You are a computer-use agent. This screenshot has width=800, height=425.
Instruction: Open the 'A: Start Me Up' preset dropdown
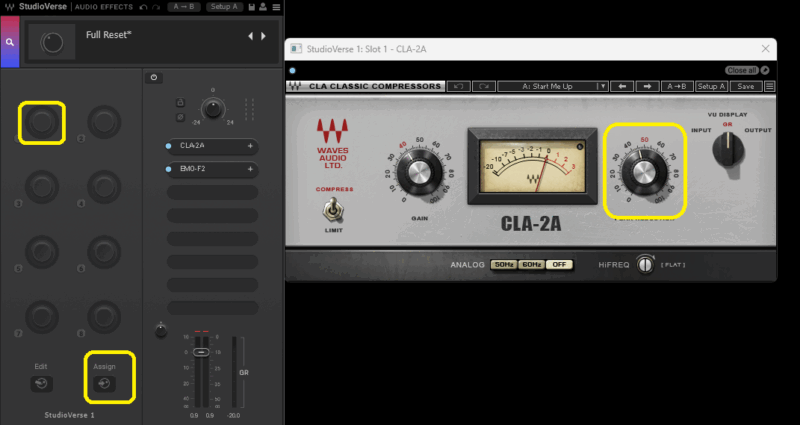tap(553, 86)
